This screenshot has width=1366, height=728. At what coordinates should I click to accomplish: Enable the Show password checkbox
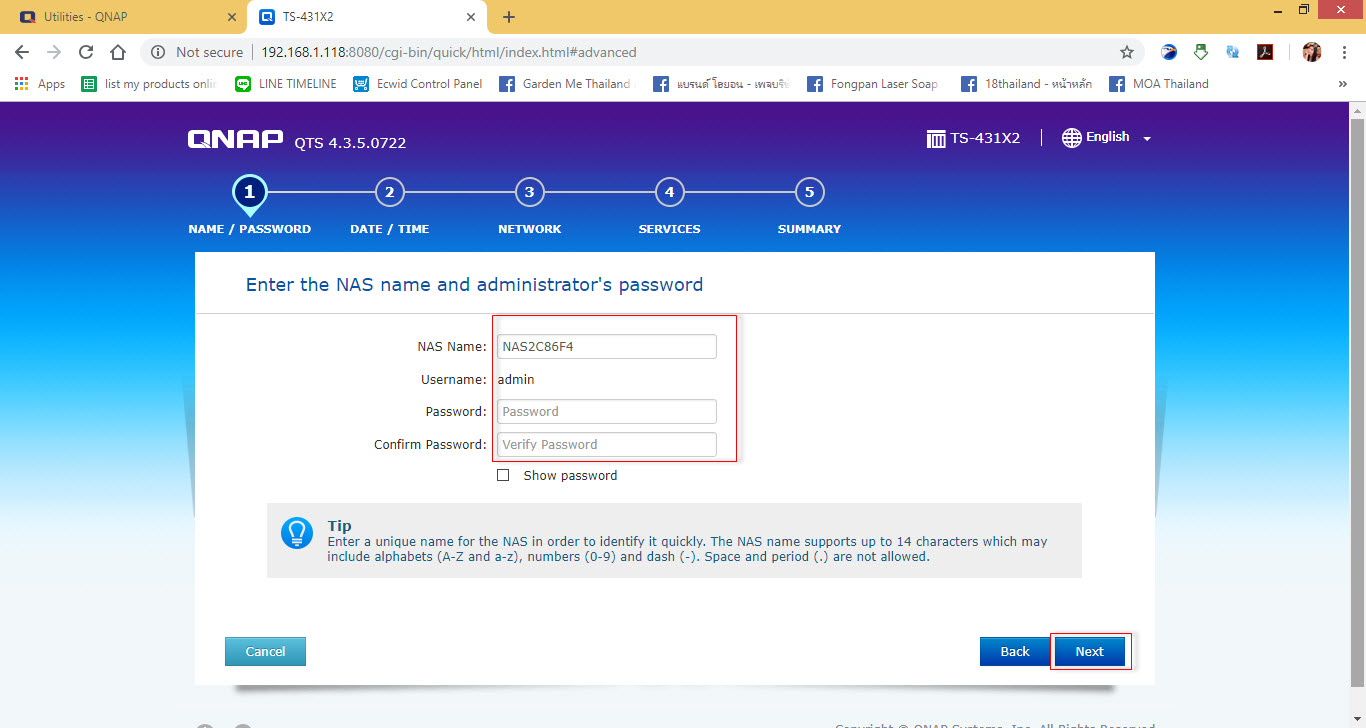[x=503, y=474]
